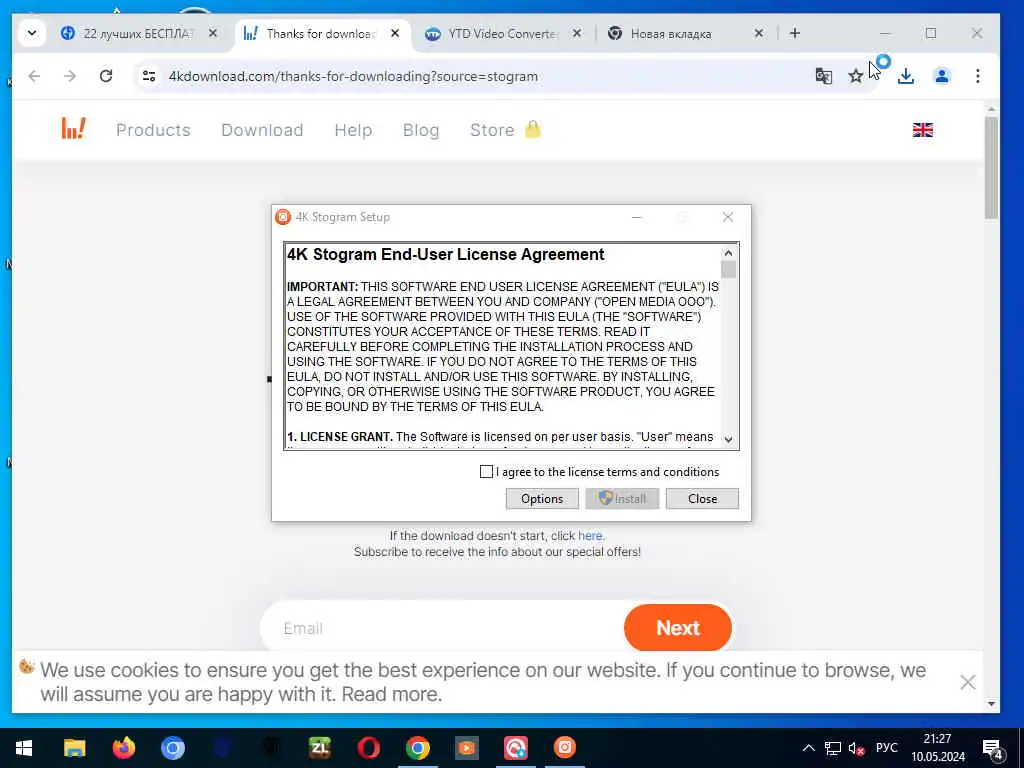Close the YTD Video Converter tab
The image size is (1024, 768).
coord(577,33)
